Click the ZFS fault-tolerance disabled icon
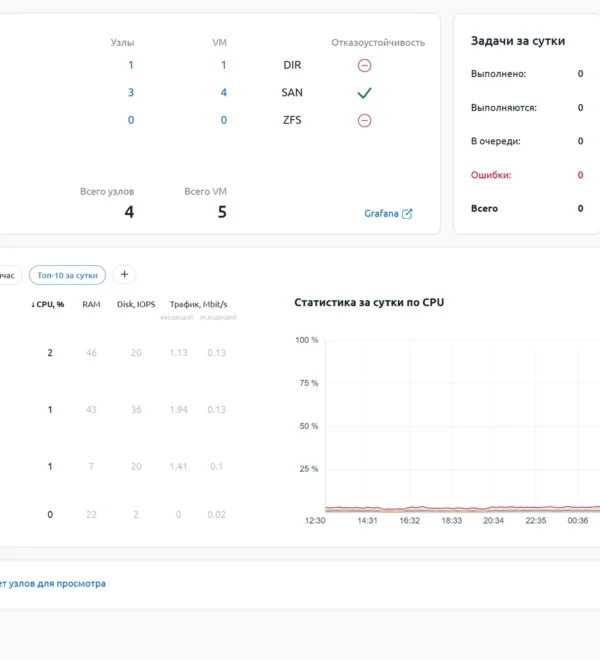 pyautogui.click(x=364, y=120)
